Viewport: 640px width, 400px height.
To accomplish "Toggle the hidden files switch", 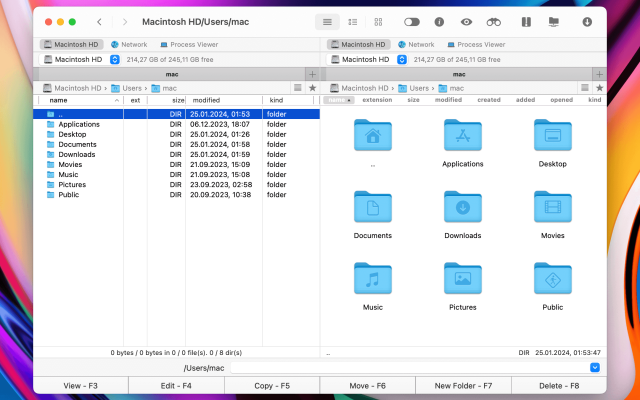I will coord(411,21).
